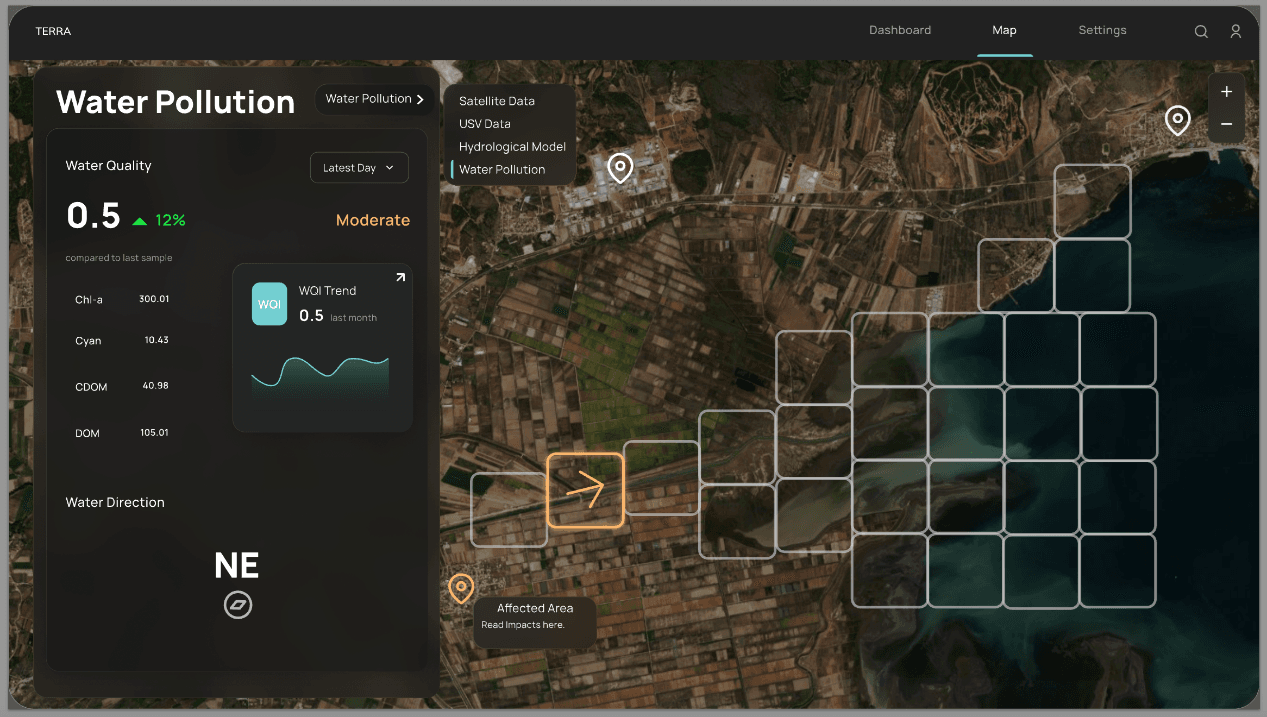
Task: Expand the WQI Trend card arrow
Action: tap(401, 278)
